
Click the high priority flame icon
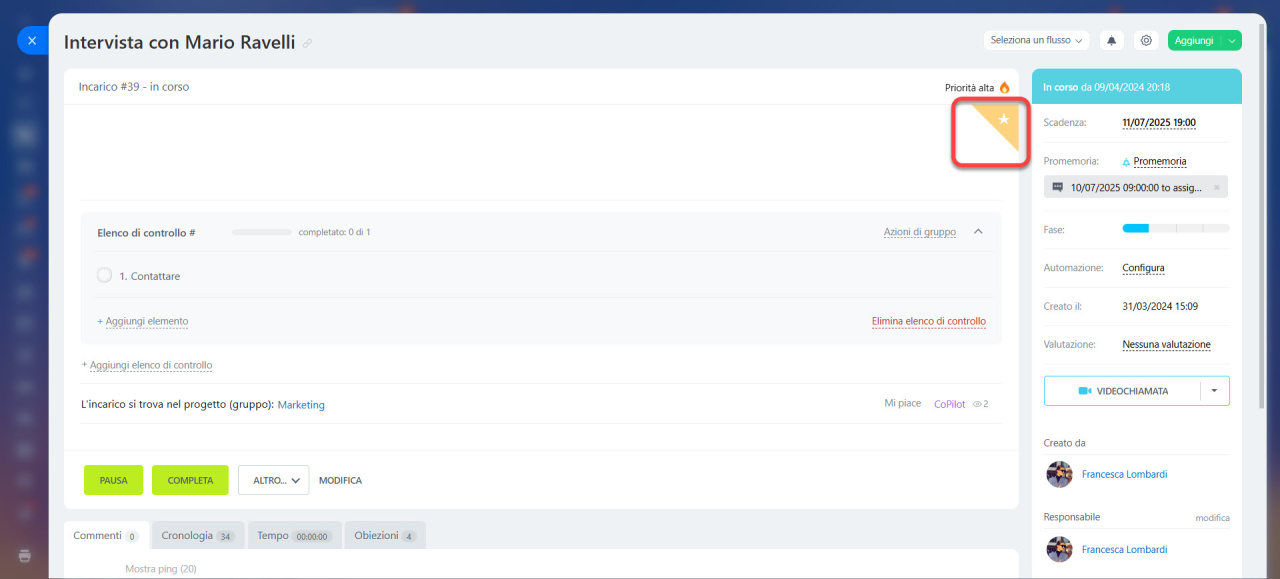click(x=1005, y=88)
